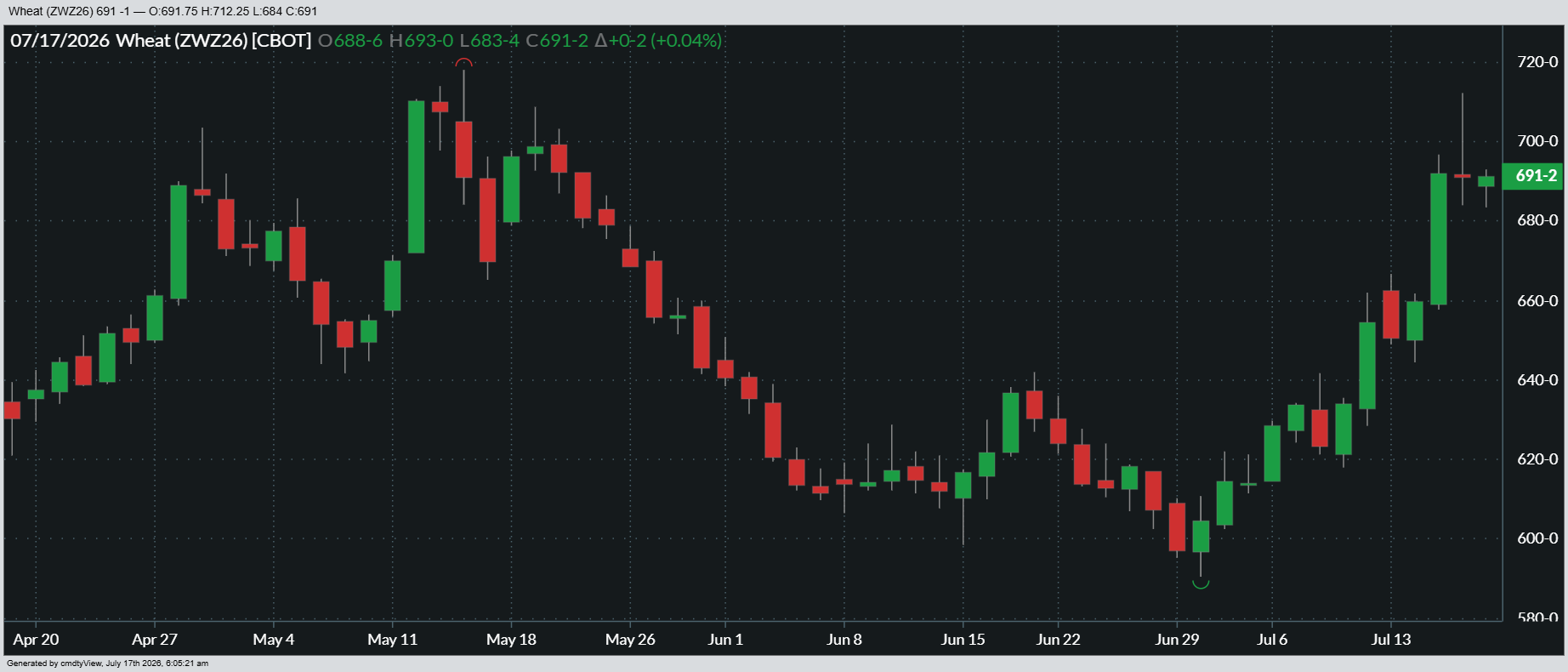Click the tall green candle at May 12
1568x672 pixels.
click(x=417, y=177)
